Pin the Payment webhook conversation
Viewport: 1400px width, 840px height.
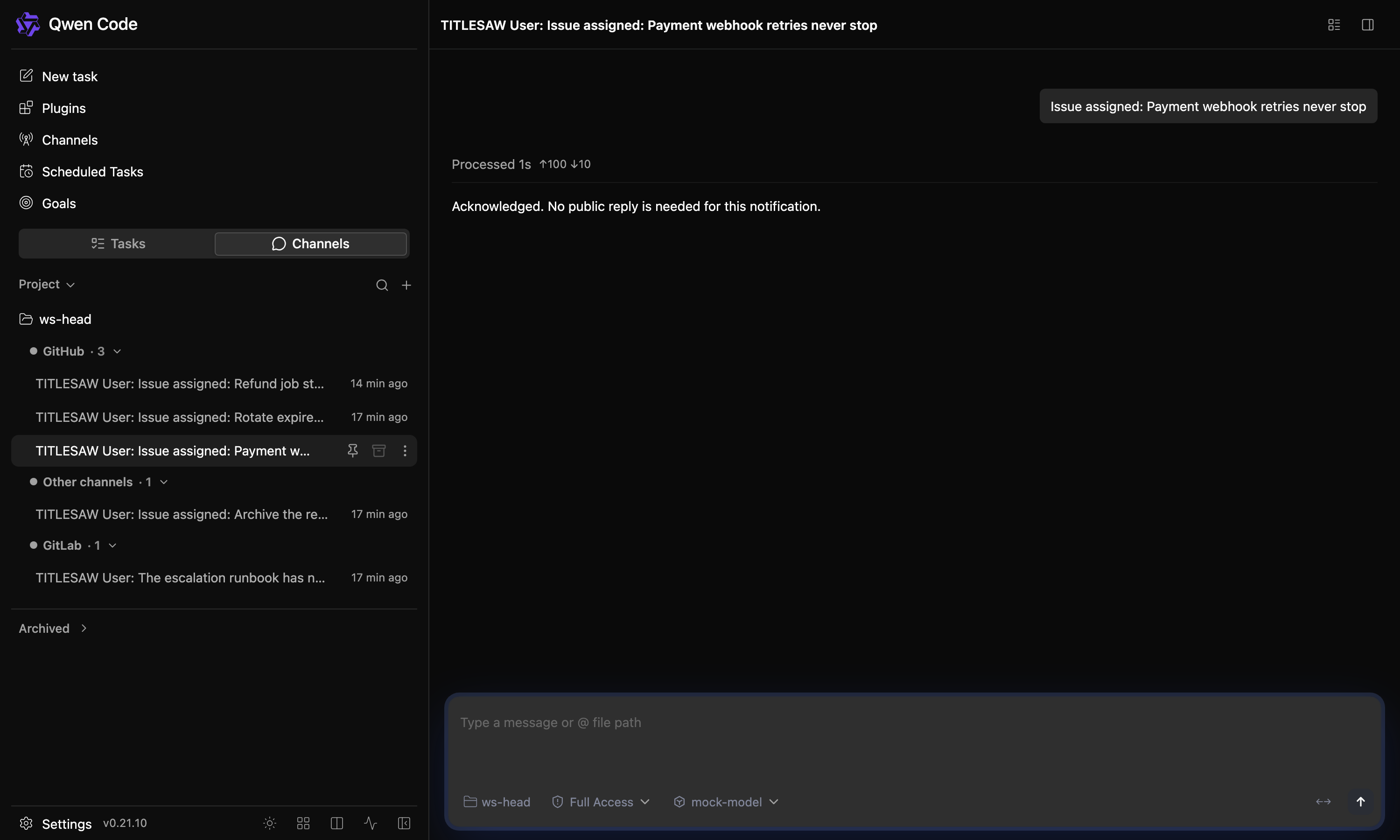click(x=352, y=450)
